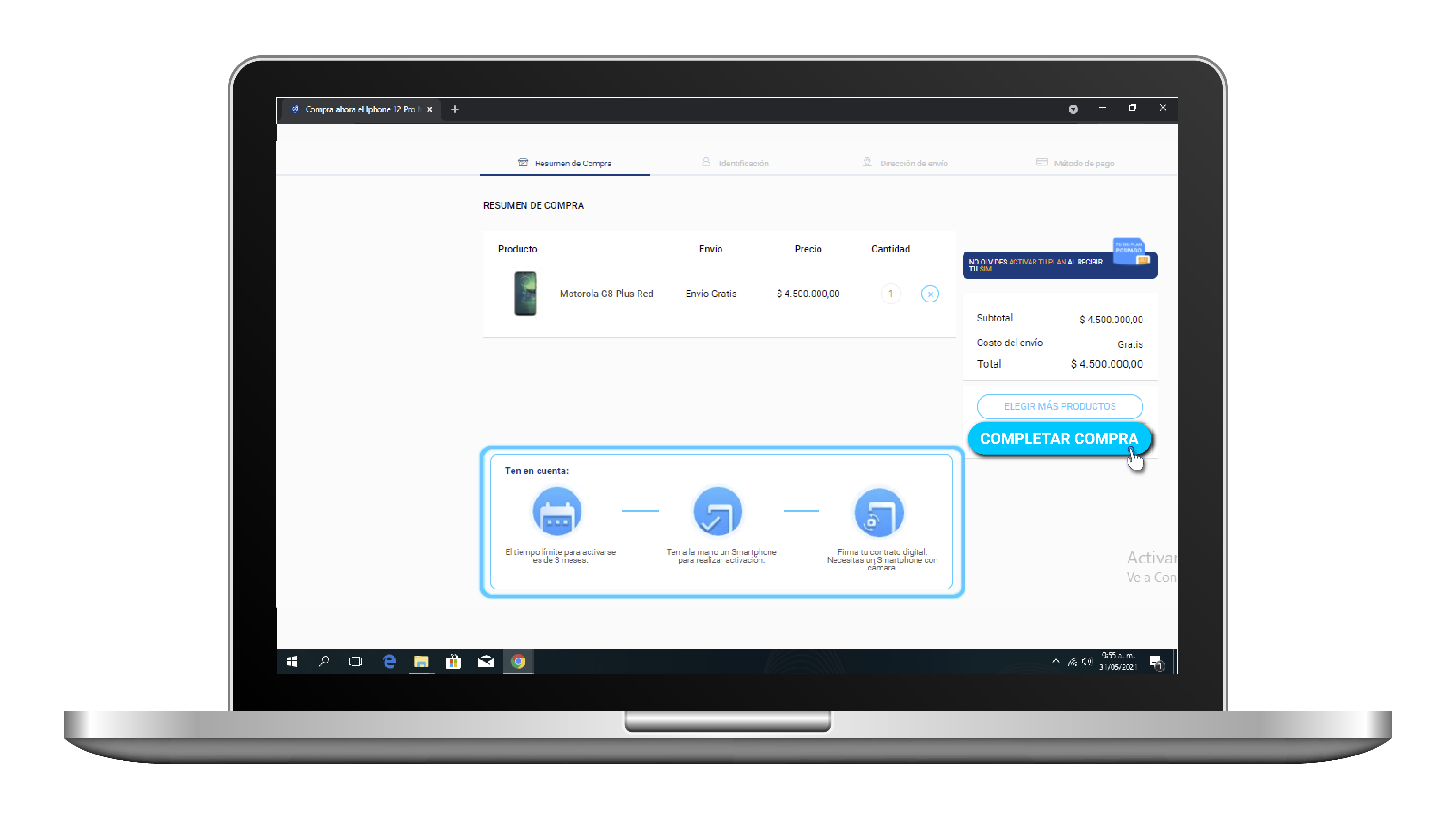Click the Producto column header
The image size is (1456, 819).
[x=517, y=249]
